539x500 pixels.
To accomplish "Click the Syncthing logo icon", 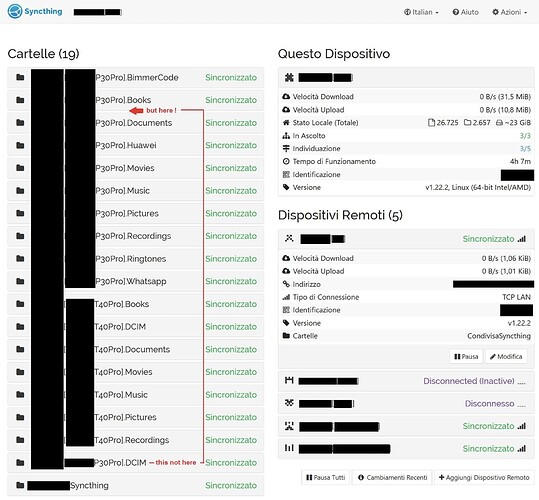I will tap(14, 11).
